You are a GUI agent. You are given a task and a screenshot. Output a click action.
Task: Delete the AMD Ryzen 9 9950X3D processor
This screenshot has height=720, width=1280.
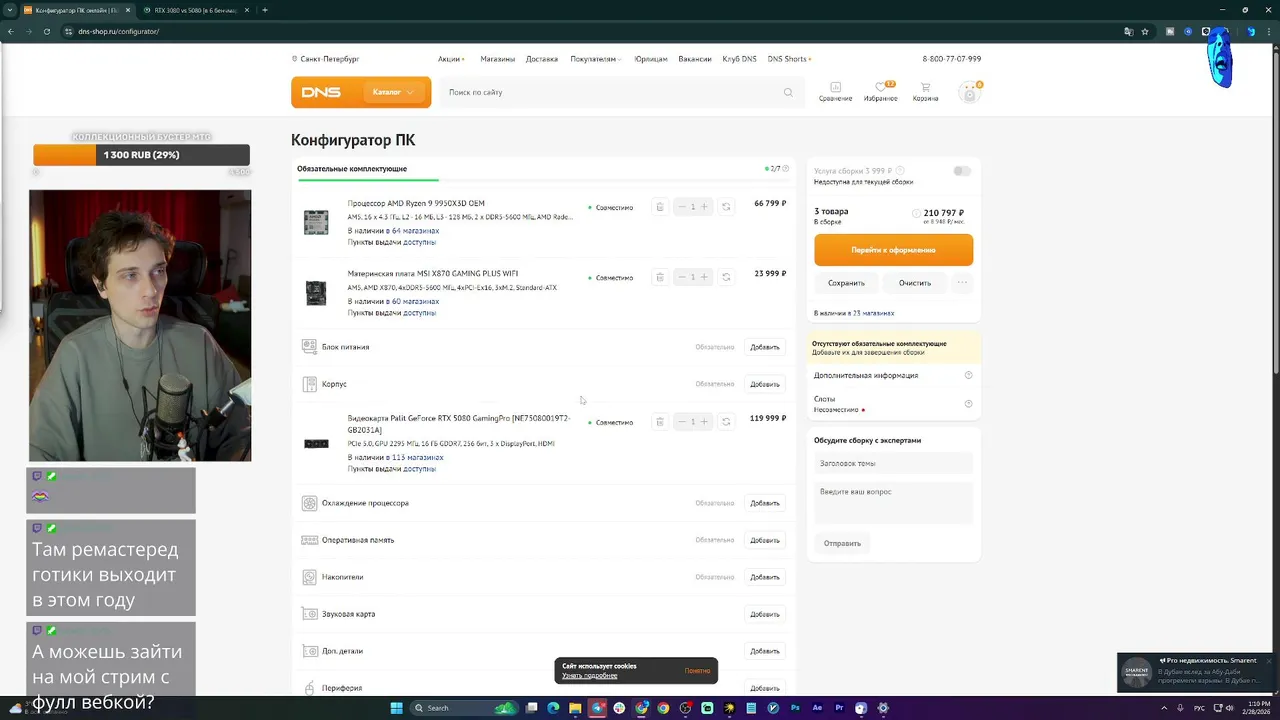click(x=659, y=207)
